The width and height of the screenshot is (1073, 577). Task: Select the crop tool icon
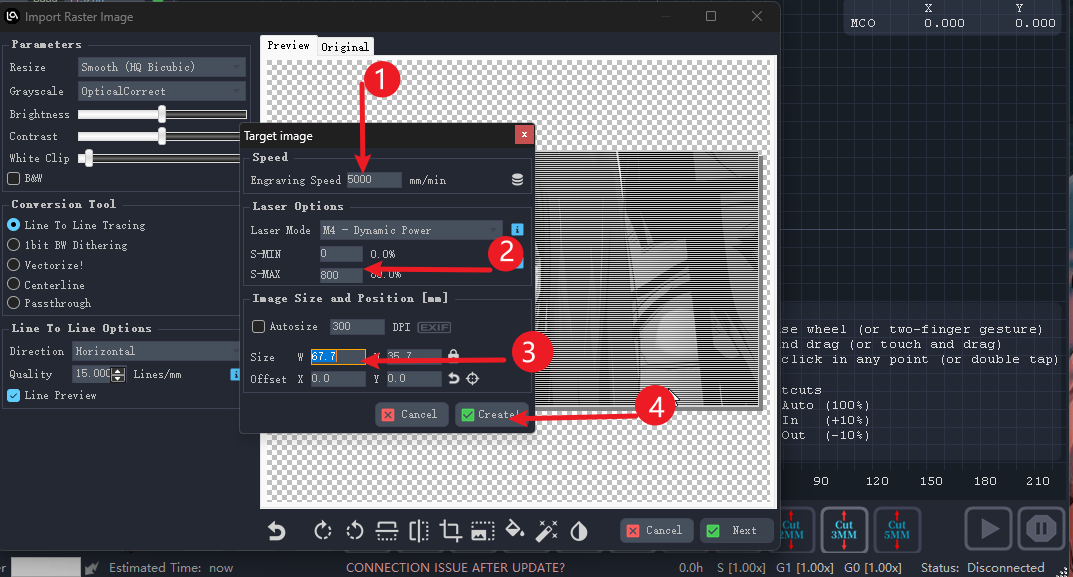pyautogui.click(x=451, y=532)
